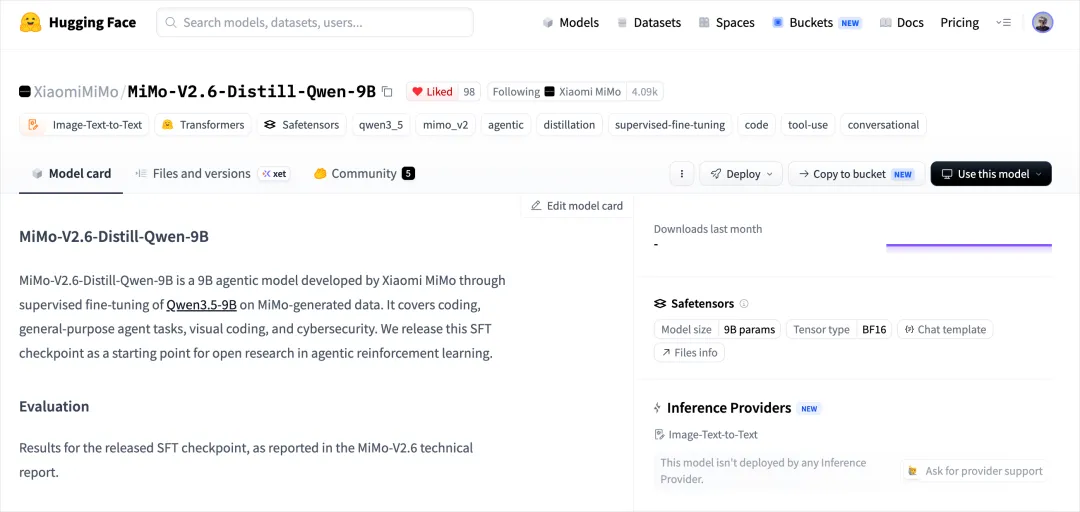Image resolution: width=1080 pixels, height=512 pixels.
Task: Click the Image-Text-to-Text tag
Action: point(83,125)
